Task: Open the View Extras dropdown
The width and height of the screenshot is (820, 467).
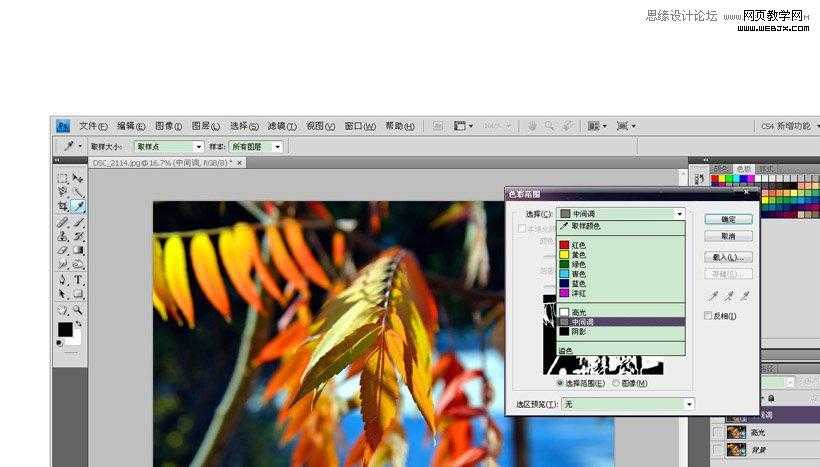Action: pos(463,126)
